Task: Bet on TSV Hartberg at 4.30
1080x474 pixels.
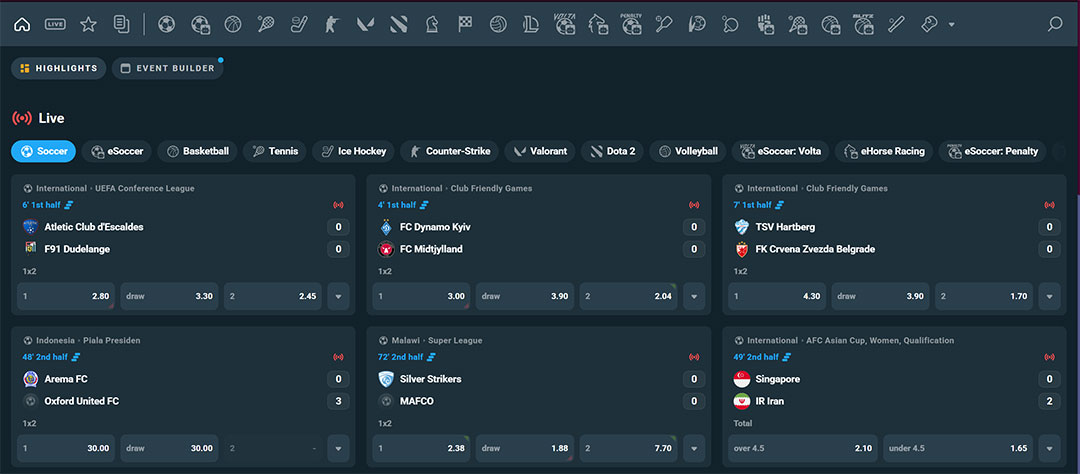Action: (x=777, y=296)
